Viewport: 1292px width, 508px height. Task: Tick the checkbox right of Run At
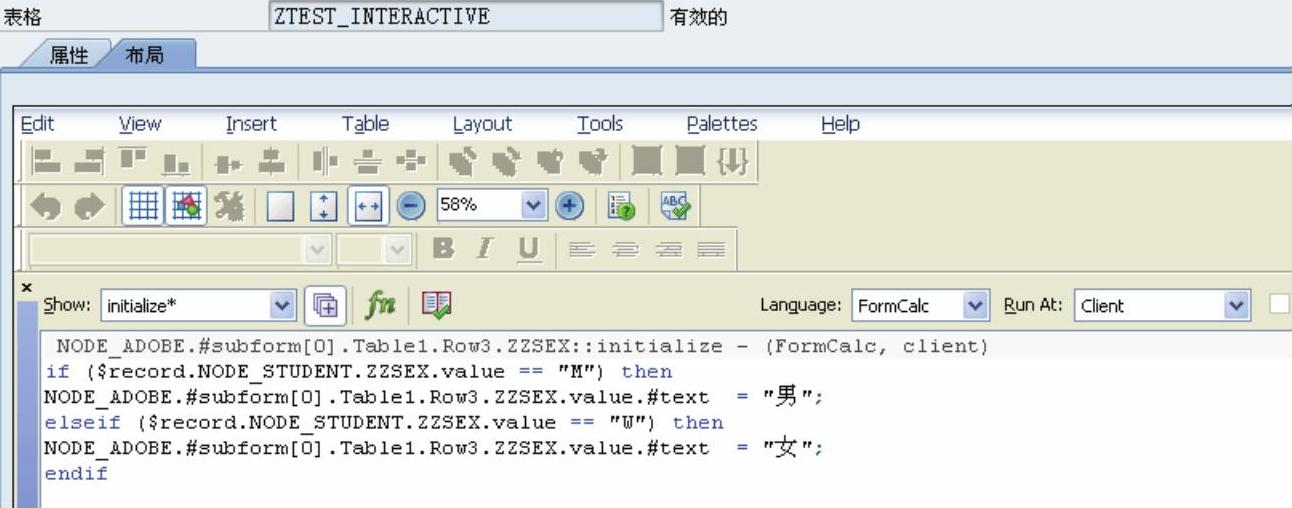coord(1280,305)
